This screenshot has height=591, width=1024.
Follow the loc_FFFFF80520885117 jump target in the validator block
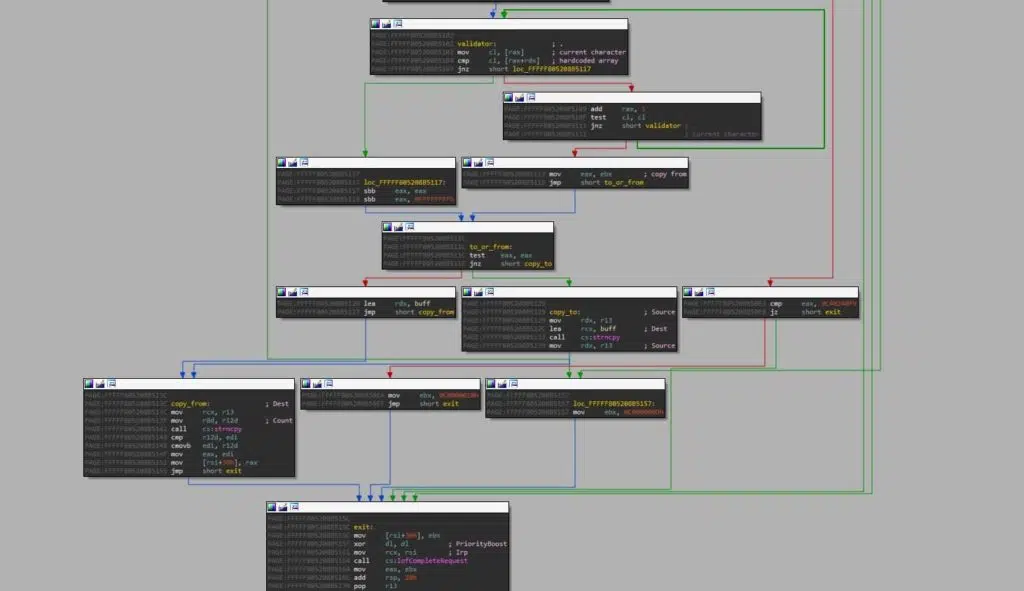(551, 69)
